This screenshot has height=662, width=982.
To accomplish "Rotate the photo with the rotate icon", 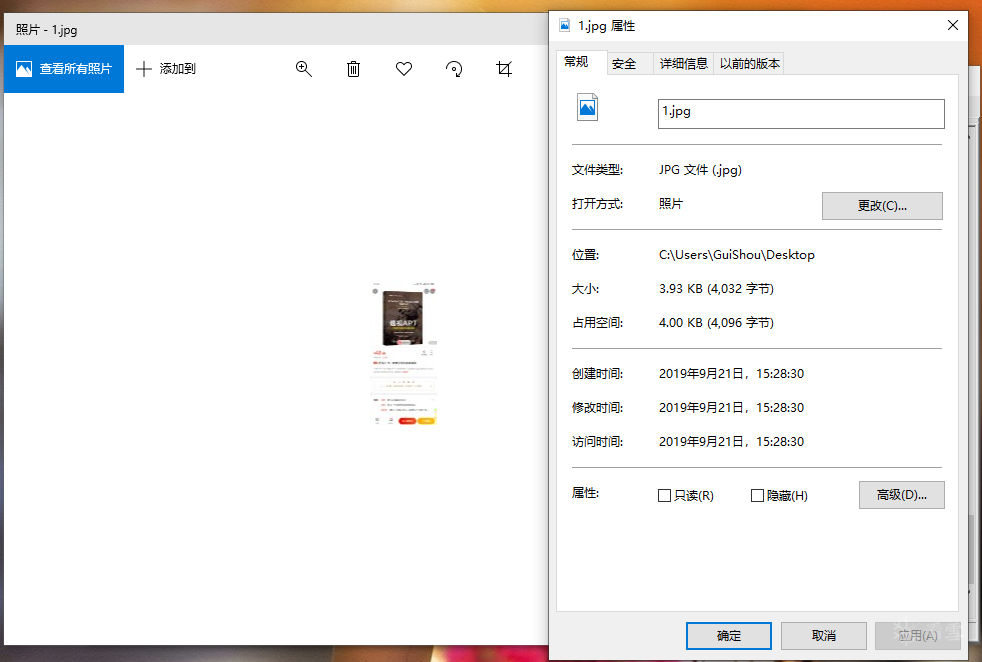I will click(x=454, y=69).
